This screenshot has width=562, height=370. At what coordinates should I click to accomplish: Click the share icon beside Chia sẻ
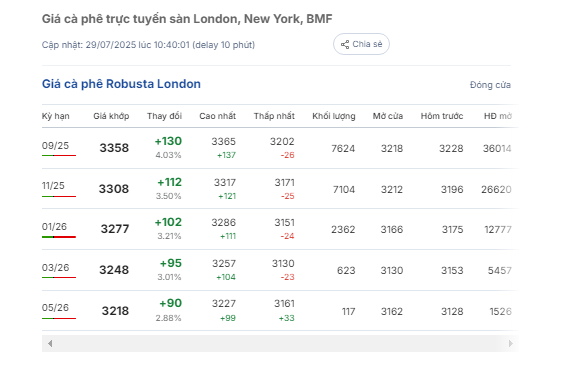[x=345, y=44]
